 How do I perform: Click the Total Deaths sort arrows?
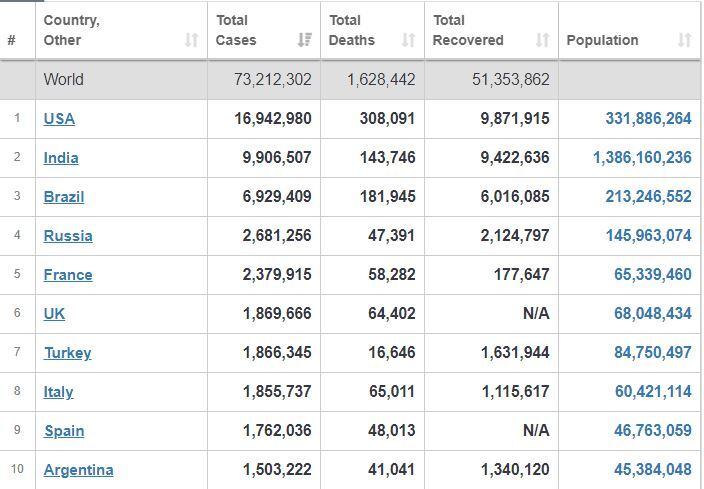tap(408, 40)
